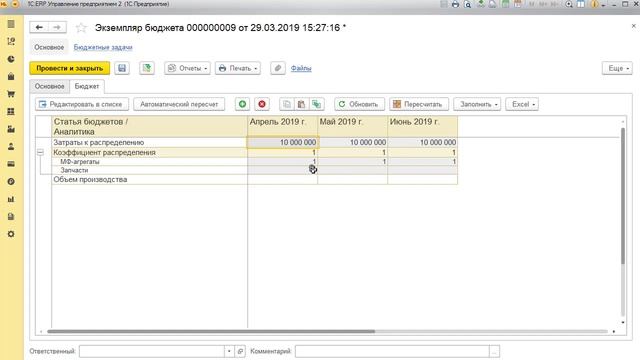Delete row with red cross icon
Screen dimensions: 640x360
(262, 104)
